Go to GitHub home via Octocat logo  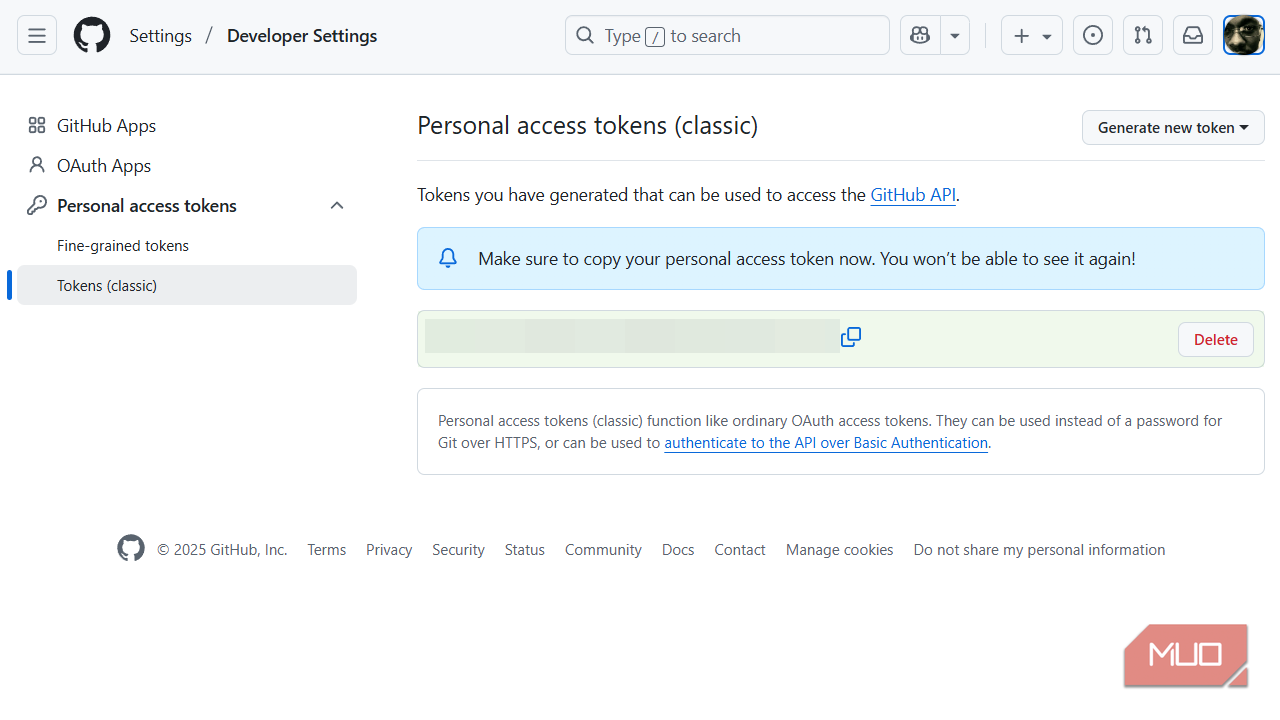[x=92, y=36]
